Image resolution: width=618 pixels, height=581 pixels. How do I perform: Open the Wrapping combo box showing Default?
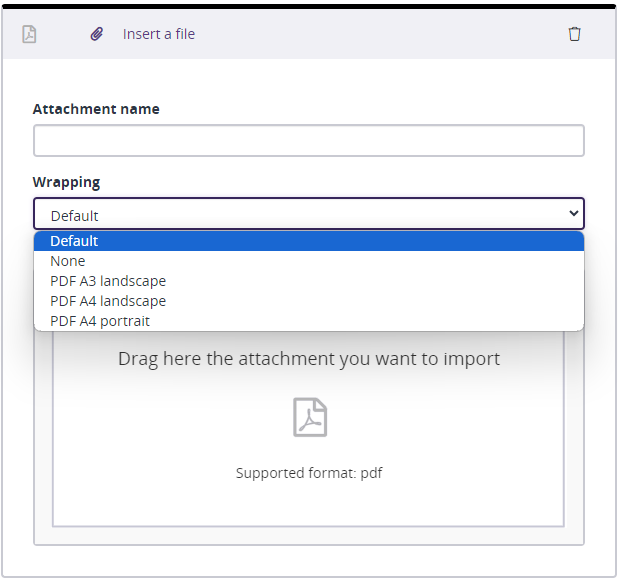tap(300, 214)
